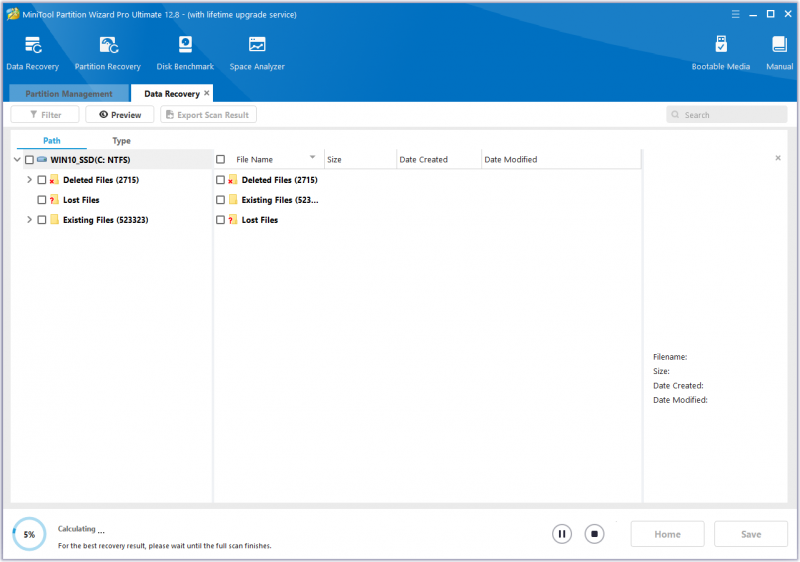Open the hamburger menu in title bar

pos(735,14)
